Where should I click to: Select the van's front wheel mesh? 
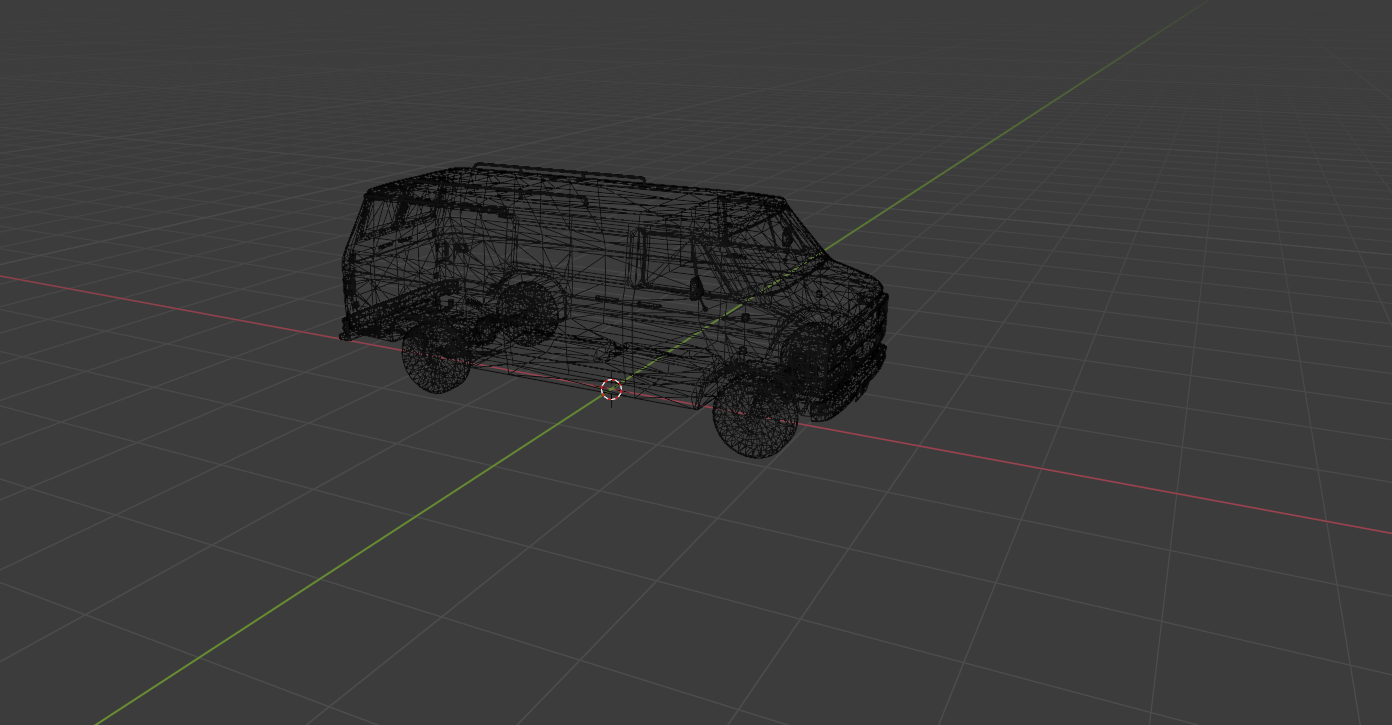[755, 414]
